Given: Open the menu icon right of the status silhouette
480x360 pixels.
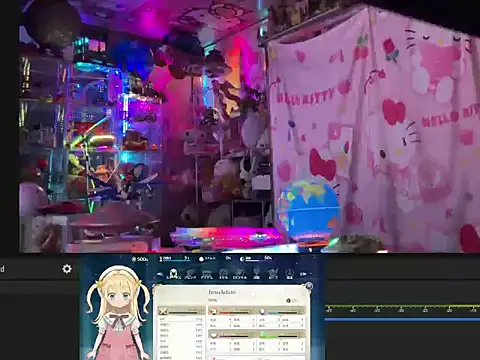Looking at the screenshot, I should click(x=190, y=274).
